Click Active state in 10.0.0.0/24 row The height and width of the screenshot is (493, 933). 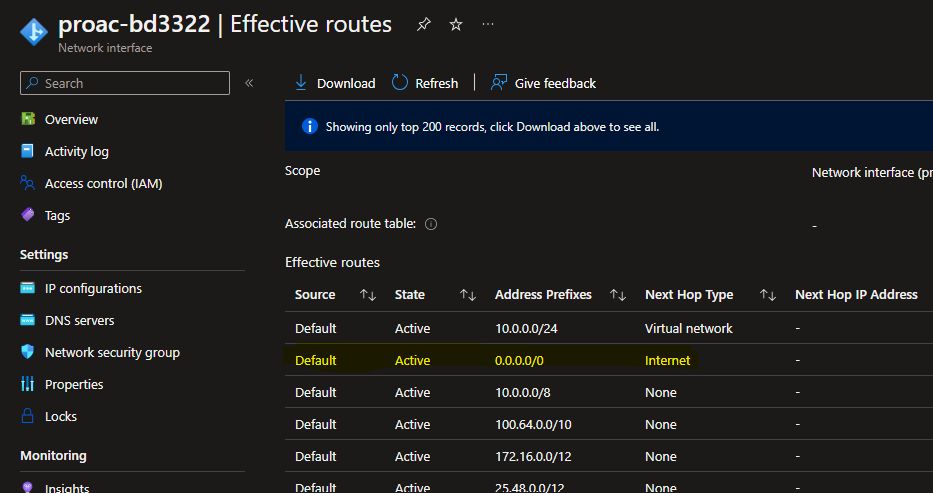(x=412, y=328)
